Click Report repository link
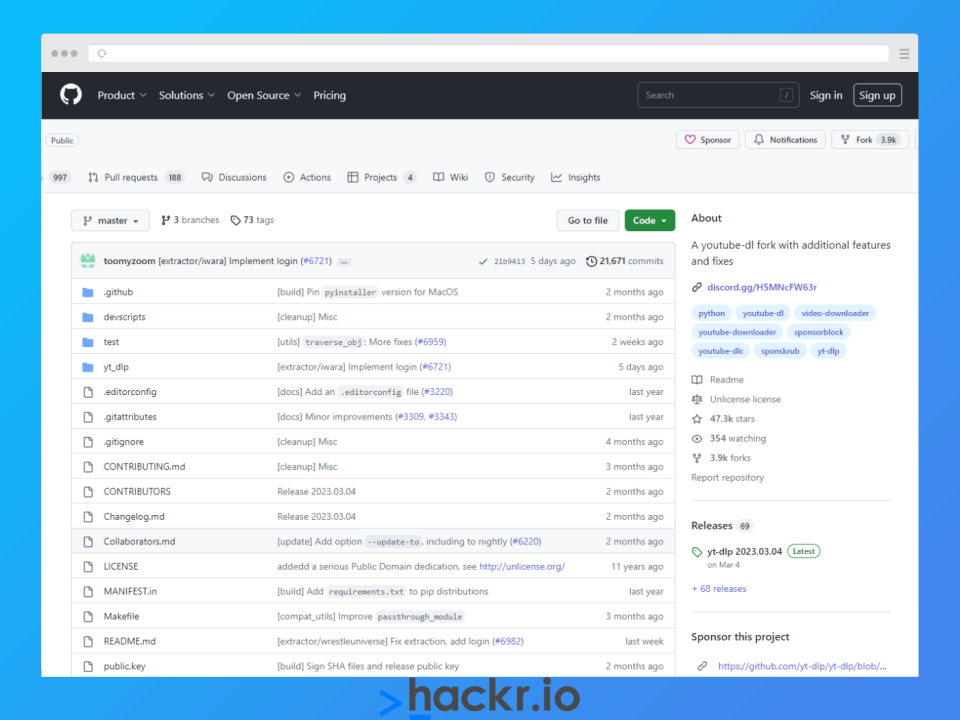The image size is (960, 720). pyautogui.click(x=727, y=478)
